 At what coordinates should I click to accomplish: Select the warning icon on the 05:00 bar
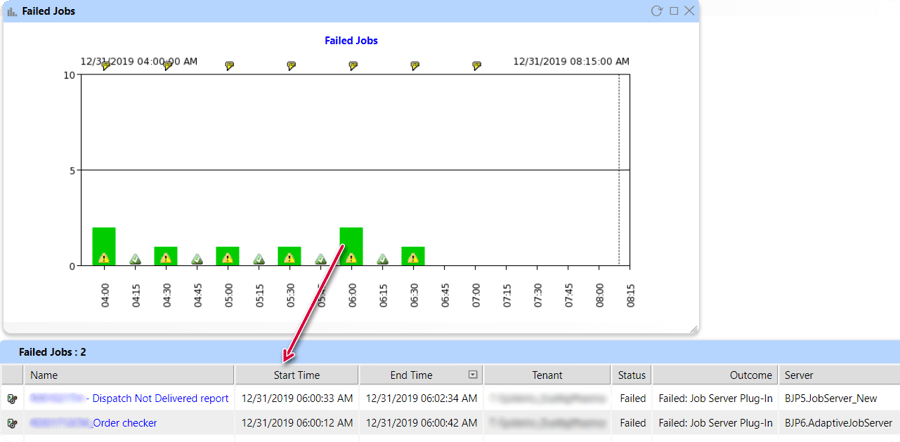[x=227, y=258]
